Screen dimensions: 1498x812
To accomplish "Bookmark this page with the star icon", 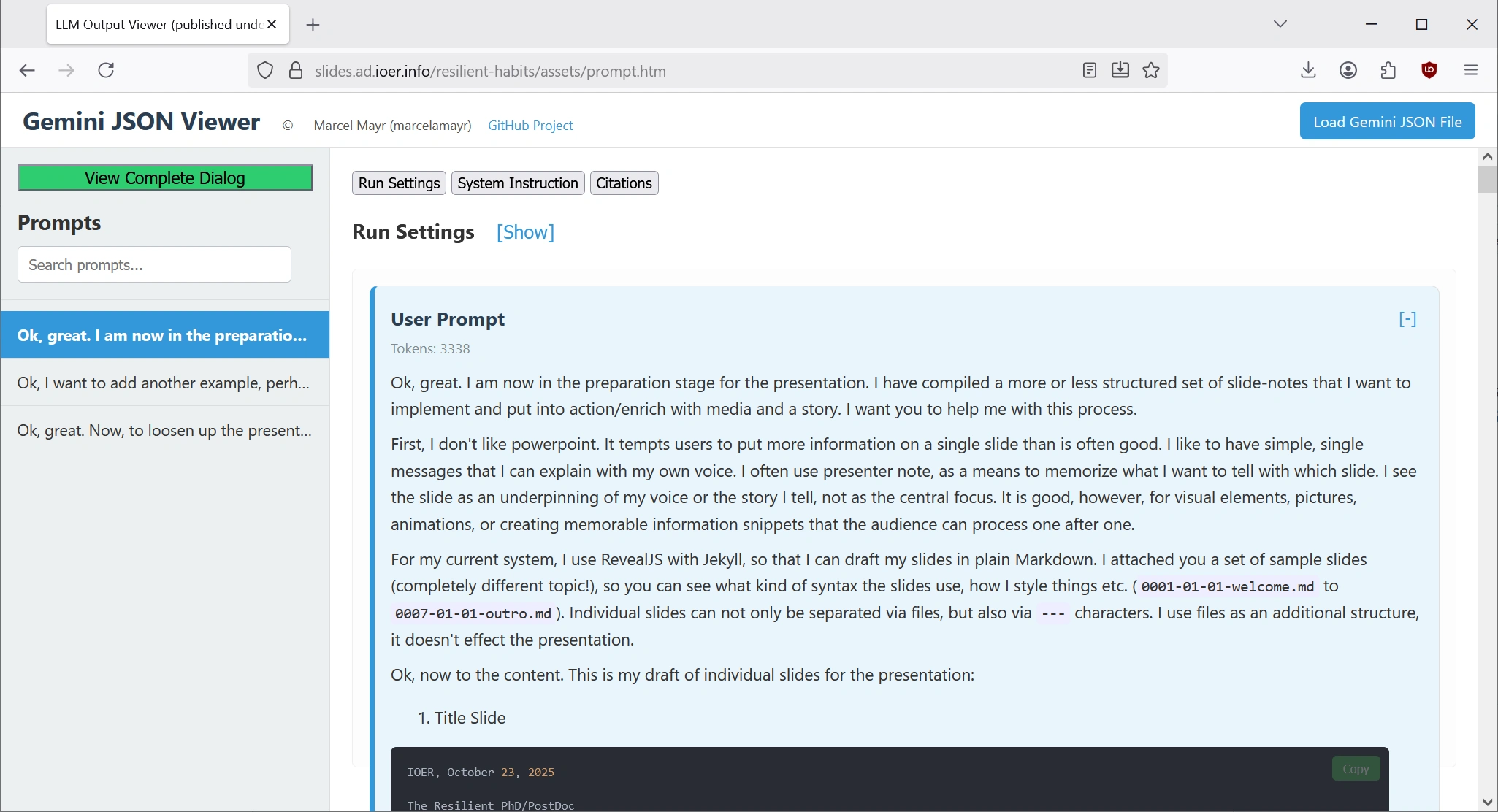I will pos(1151,70).
